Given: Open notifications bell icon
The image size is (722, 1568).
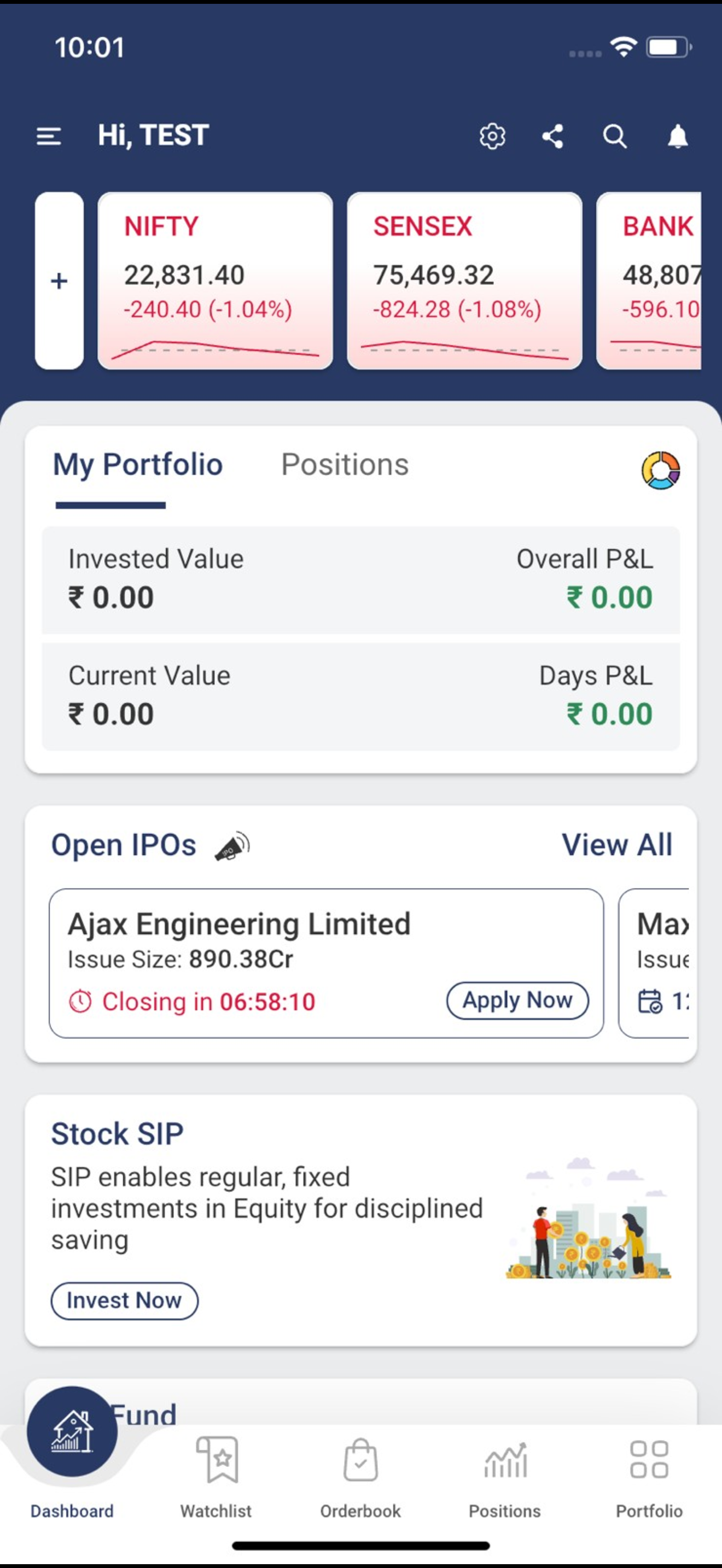Looking at the screenshot, I should tap(678, 136).
